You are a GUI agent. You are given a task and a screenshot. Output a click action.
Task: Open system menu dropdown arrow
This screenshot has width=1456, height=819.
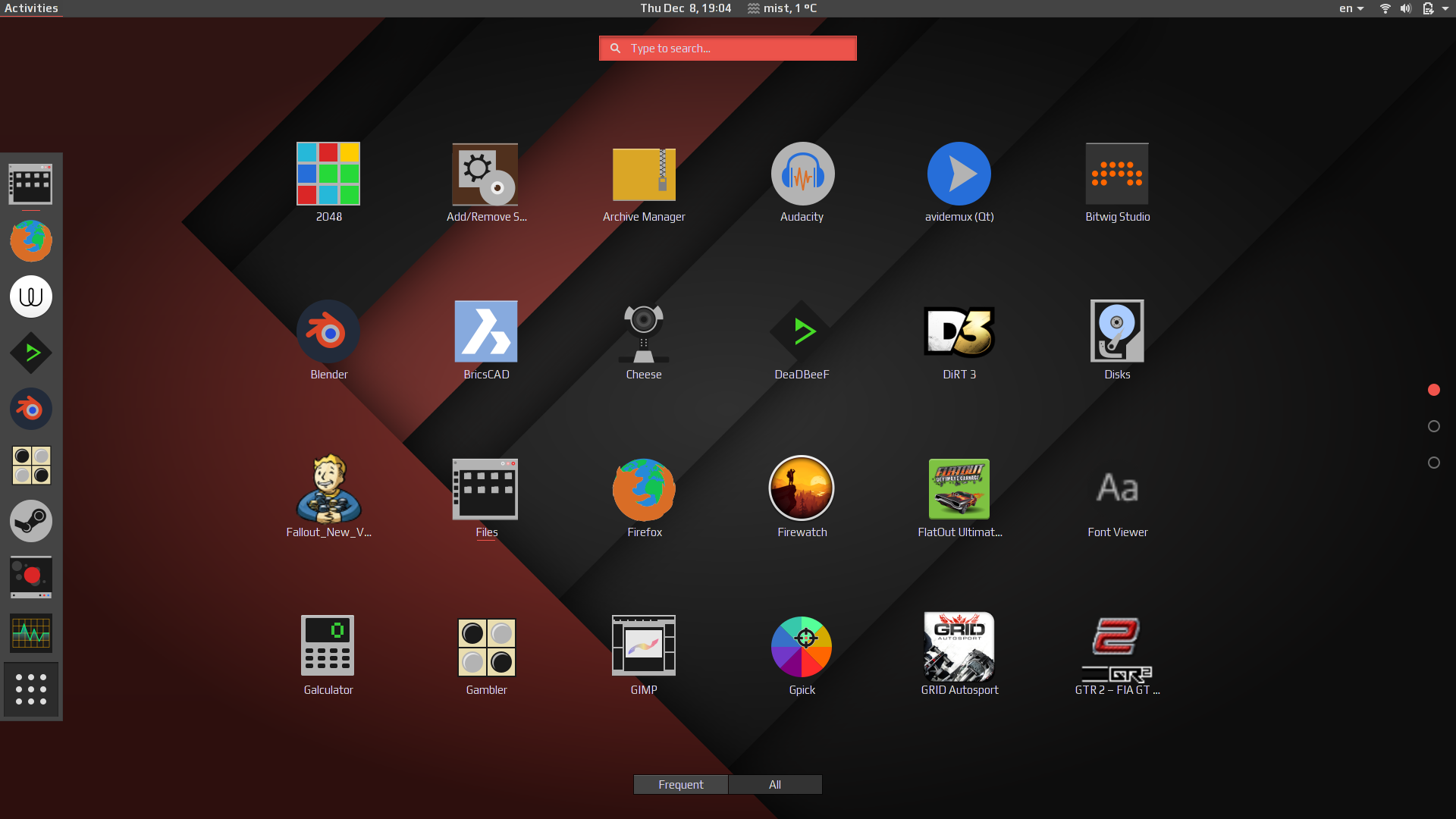pos(1446,8)
